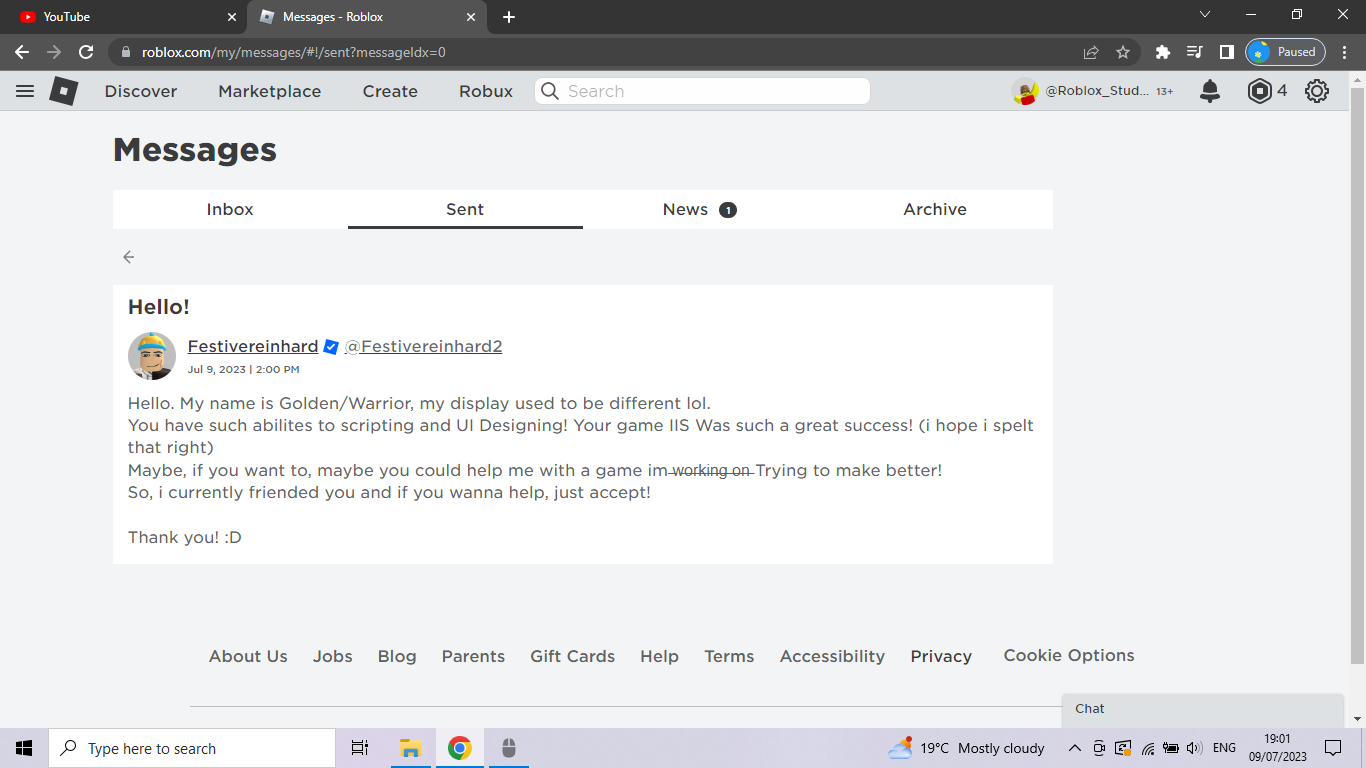Expand the Chat panel
Screen dimensions: 1366x768
[1203, 709]
